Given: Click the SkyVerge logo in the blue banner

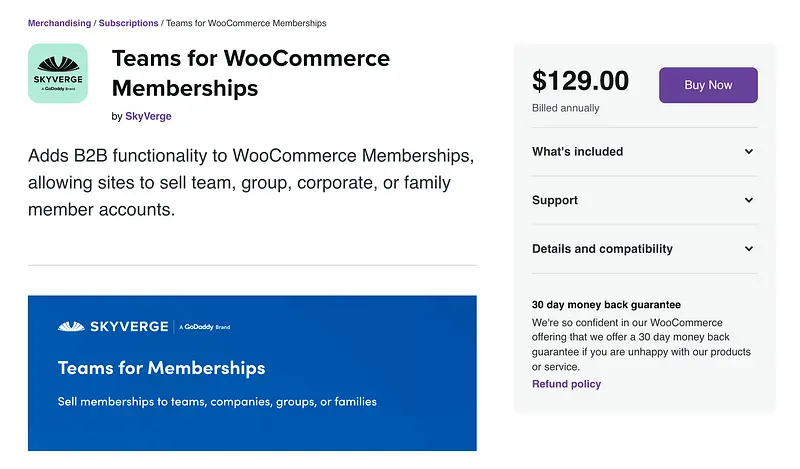Looking at the screenshot, I should (115, 327).
